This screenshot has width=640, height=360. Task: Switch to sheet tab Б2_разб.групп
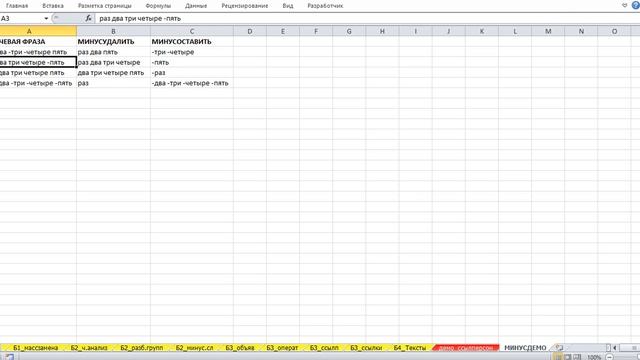(142, 348)
